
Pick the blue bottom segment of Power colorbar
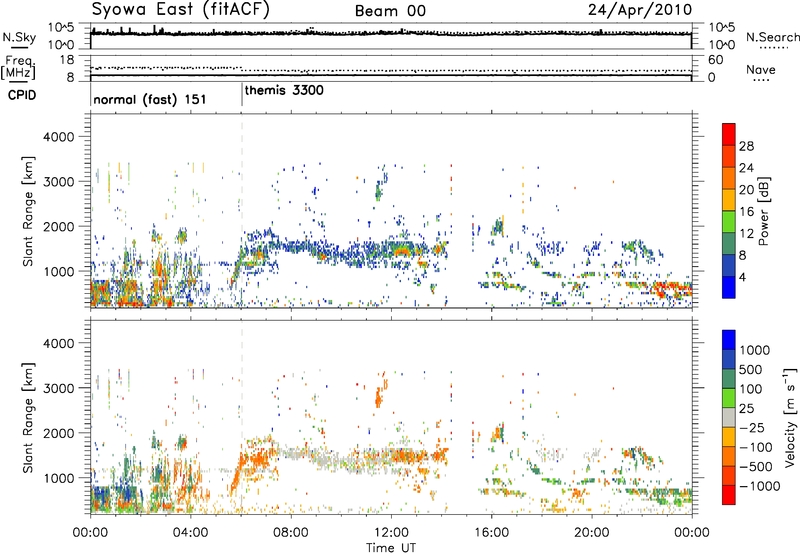(729, 287)
